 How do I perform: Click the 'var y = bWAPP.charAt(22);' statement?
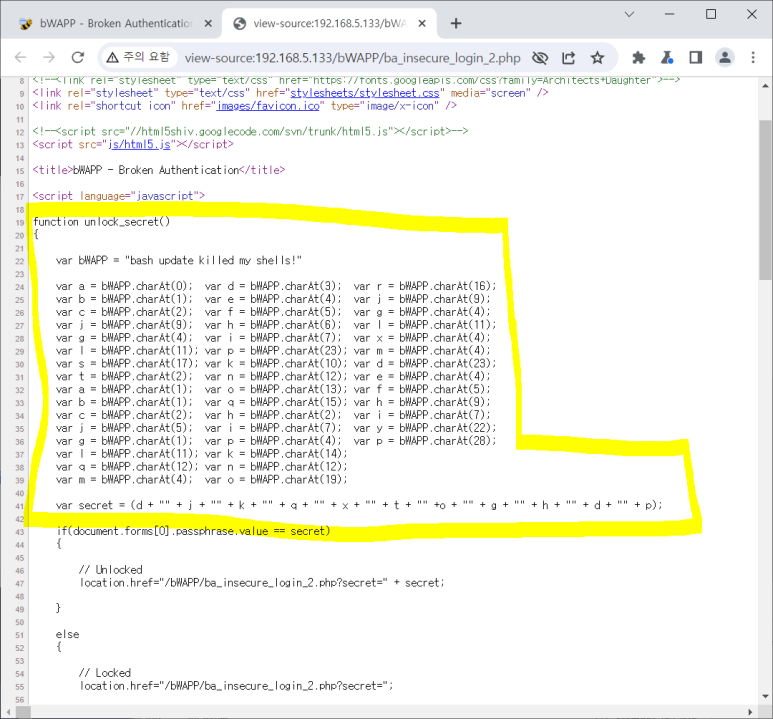point(425,428)
